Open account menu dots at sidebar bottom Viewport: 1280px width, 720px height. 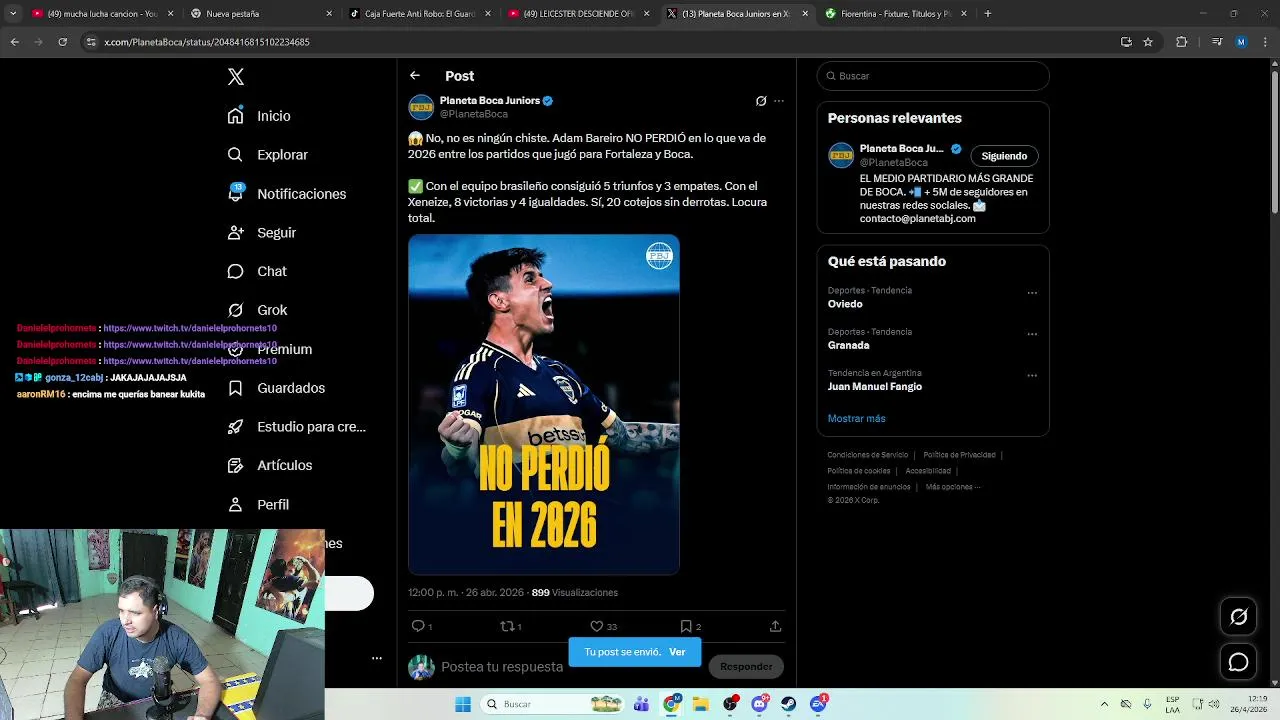pyautogui.click(x=377, y=658)
